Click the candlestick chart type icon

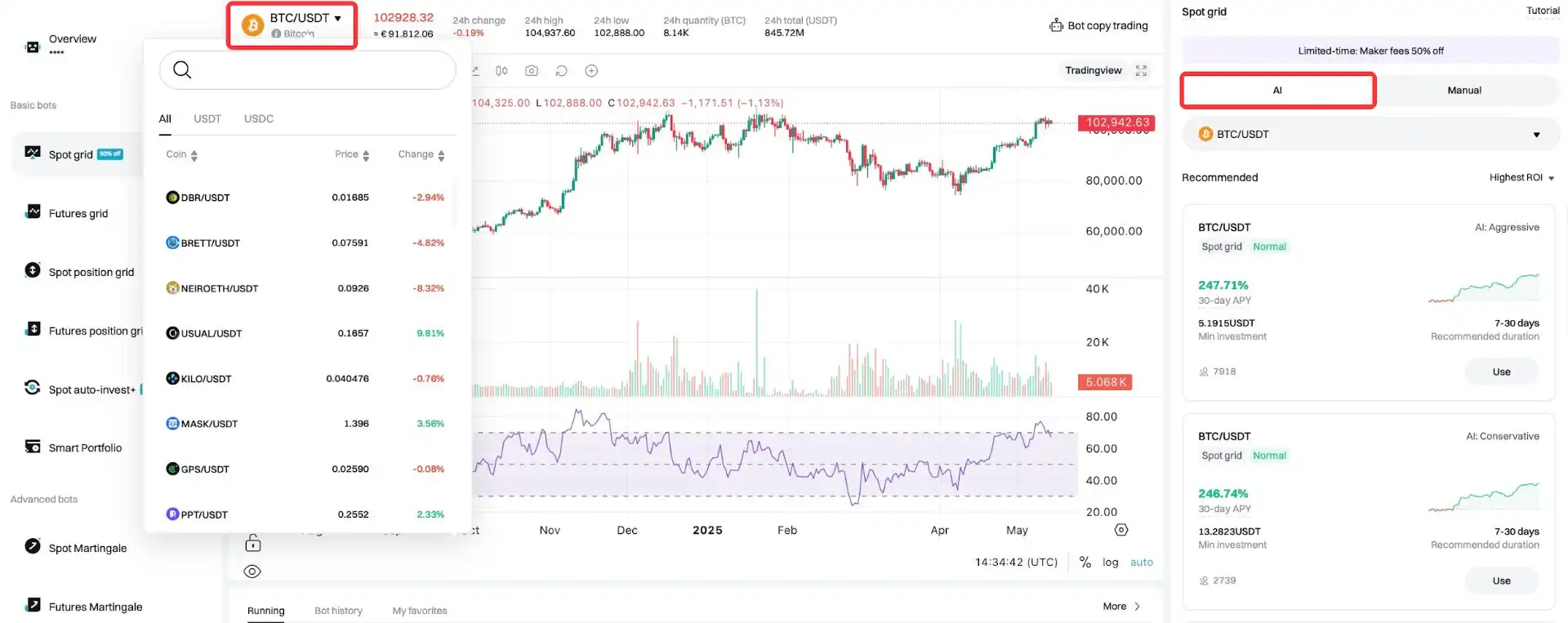[501, 71]
